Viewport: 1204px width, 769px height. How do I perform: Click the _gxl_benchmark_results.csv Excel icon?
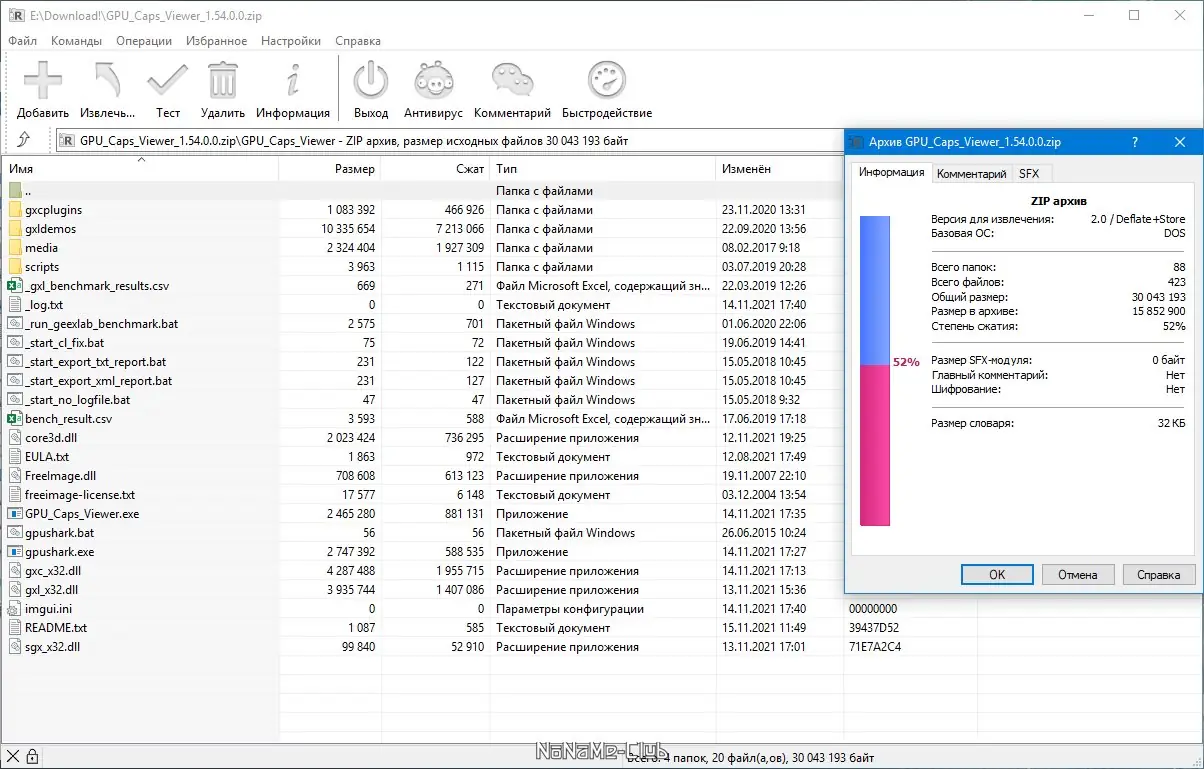click(15, 286)
